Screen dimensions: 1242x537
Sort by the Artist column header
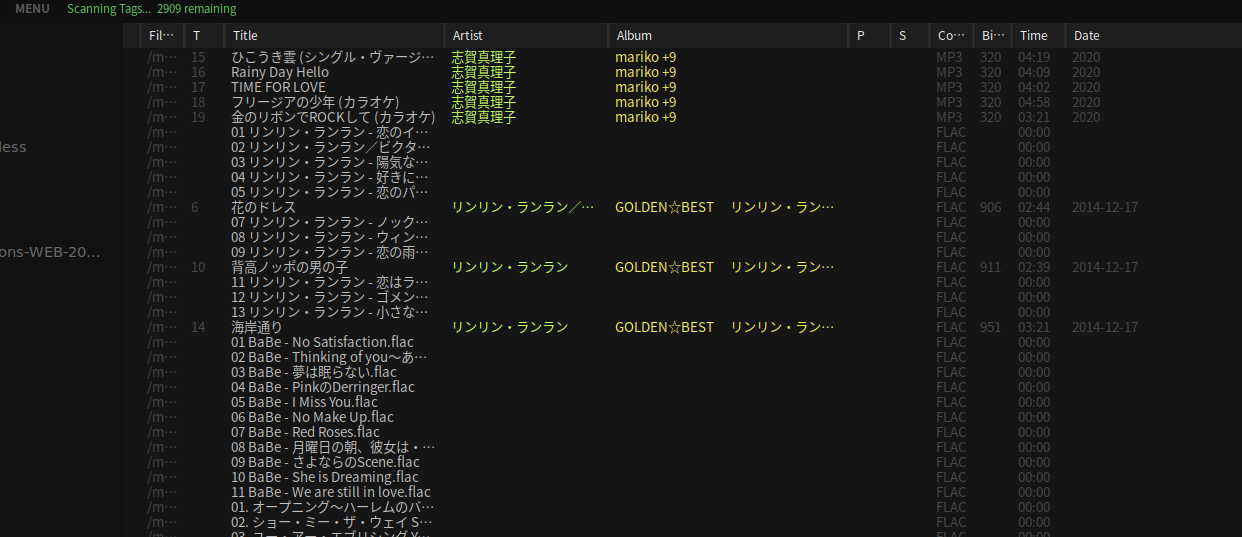524,36
